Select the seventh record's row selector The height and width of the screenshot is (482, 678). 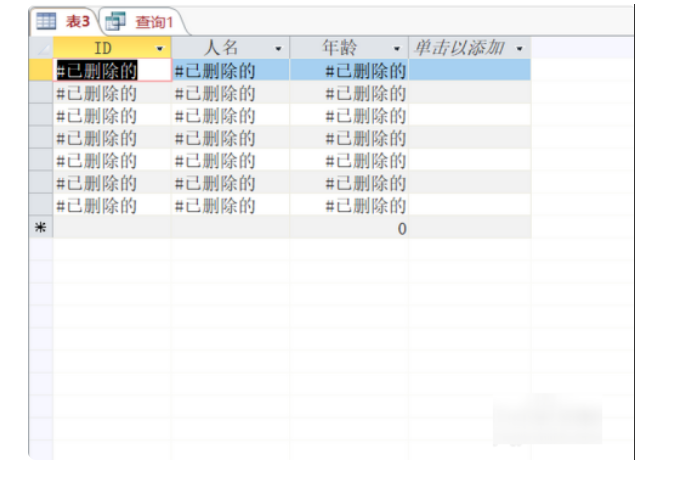click(x=41, y=205)
